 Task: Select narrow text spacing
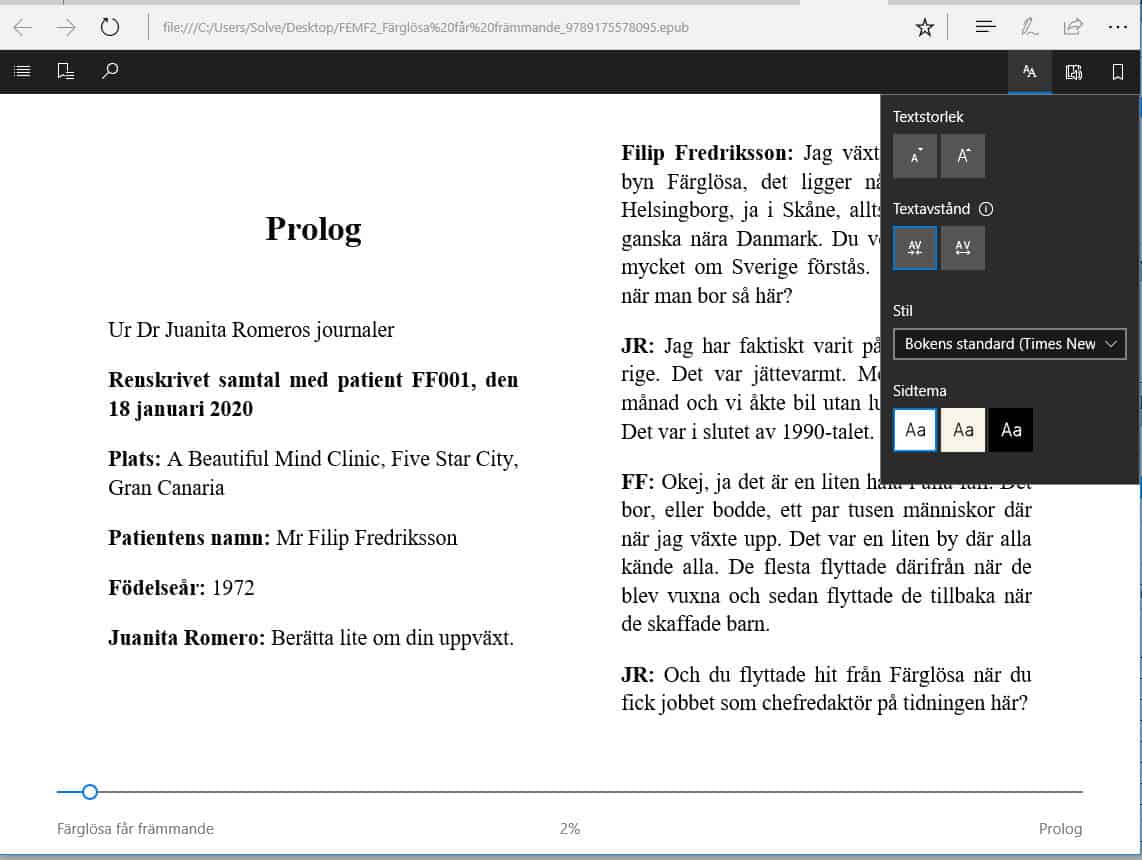point(915,248)
